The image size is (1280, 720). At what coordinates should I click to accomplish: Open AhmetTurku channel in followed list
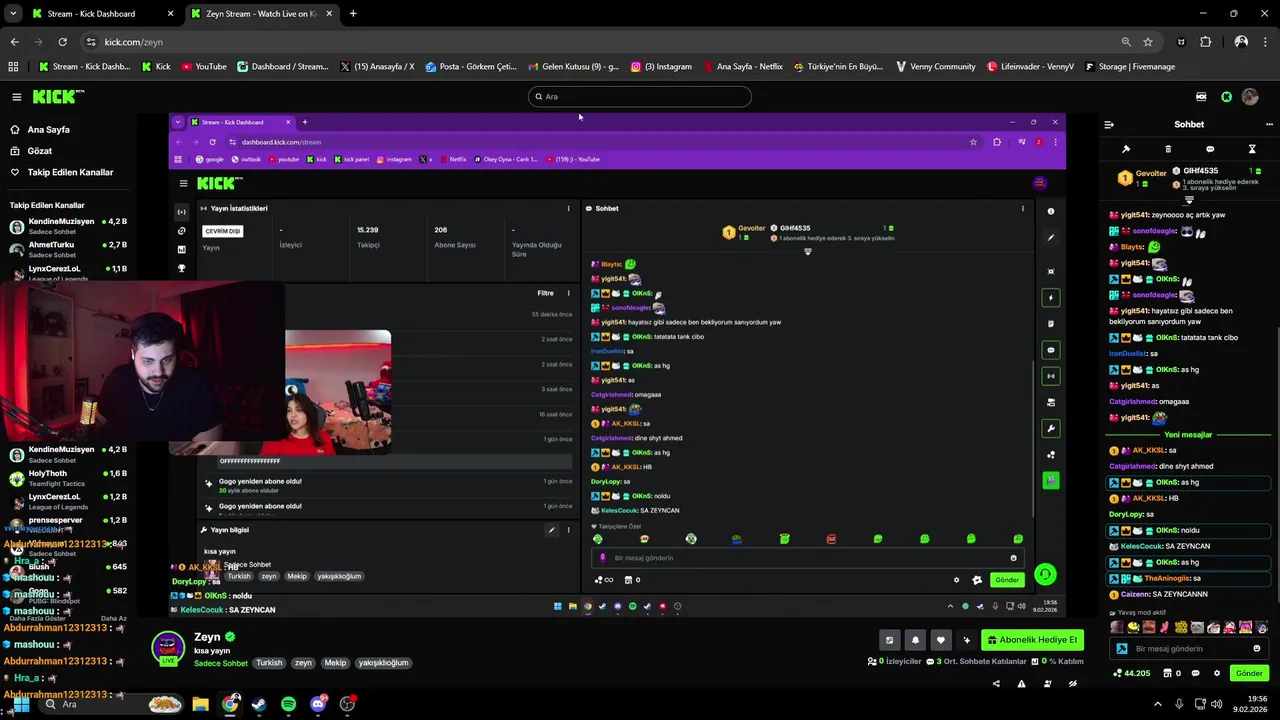coord(68,250)
